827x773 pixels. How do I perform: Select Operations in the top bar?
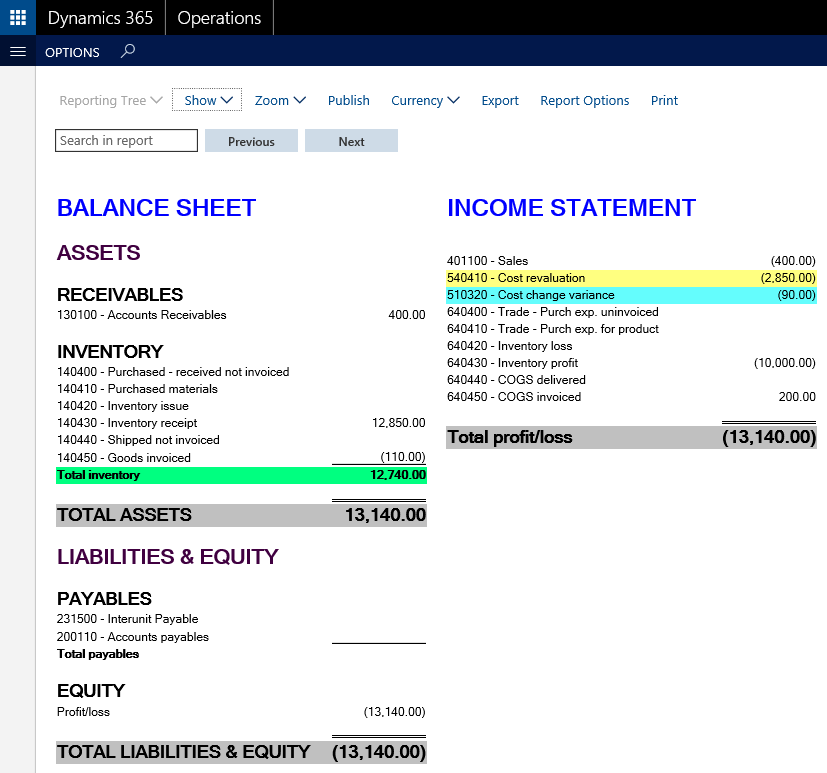pos(219,18)
